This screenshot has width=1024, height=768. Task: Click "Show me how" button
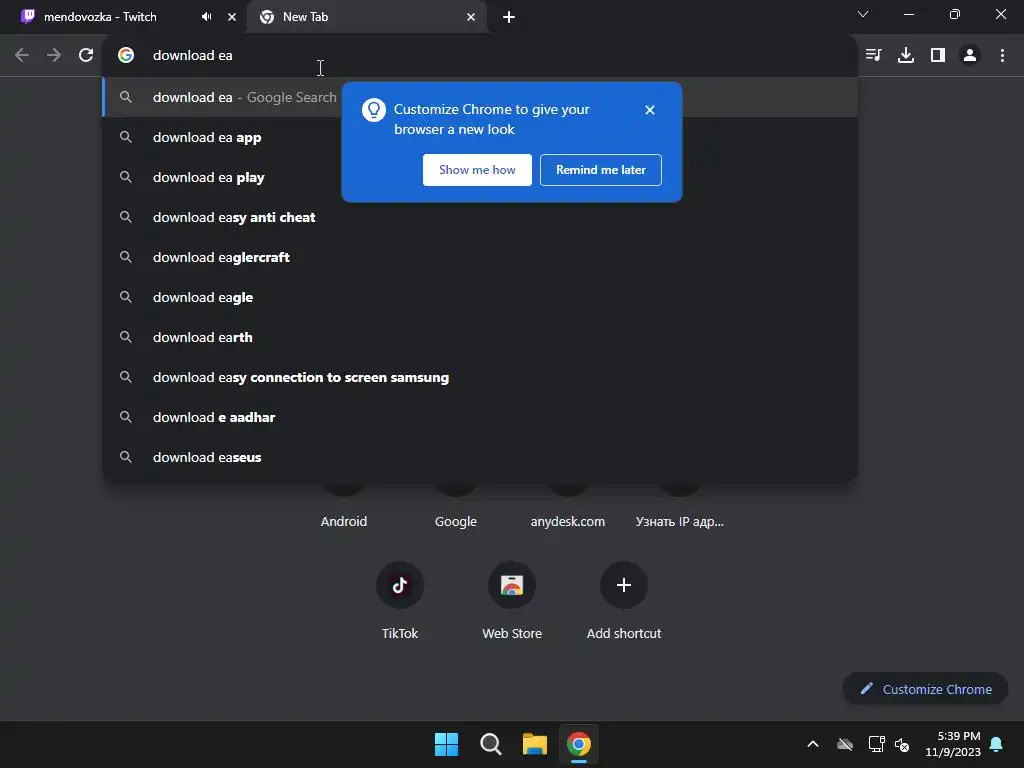pos(477,170)
